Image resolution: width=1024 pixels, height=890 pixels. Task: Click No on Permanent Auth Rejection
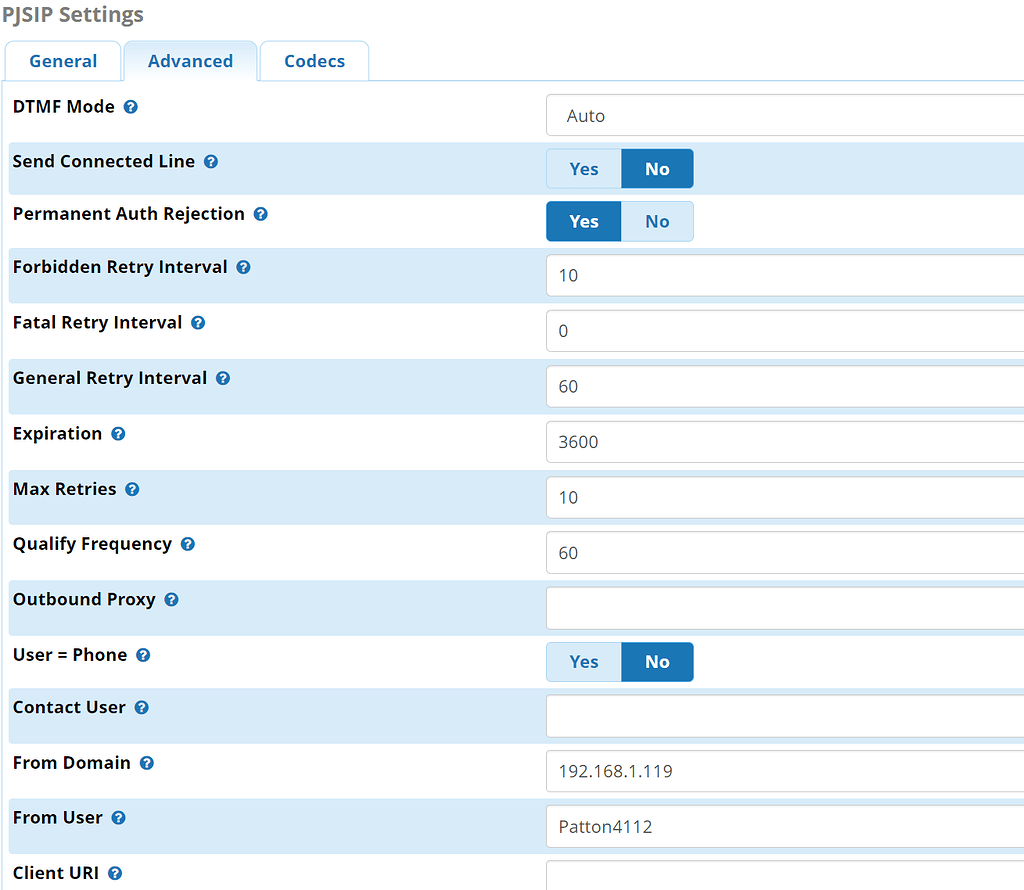tap(657, 221)
